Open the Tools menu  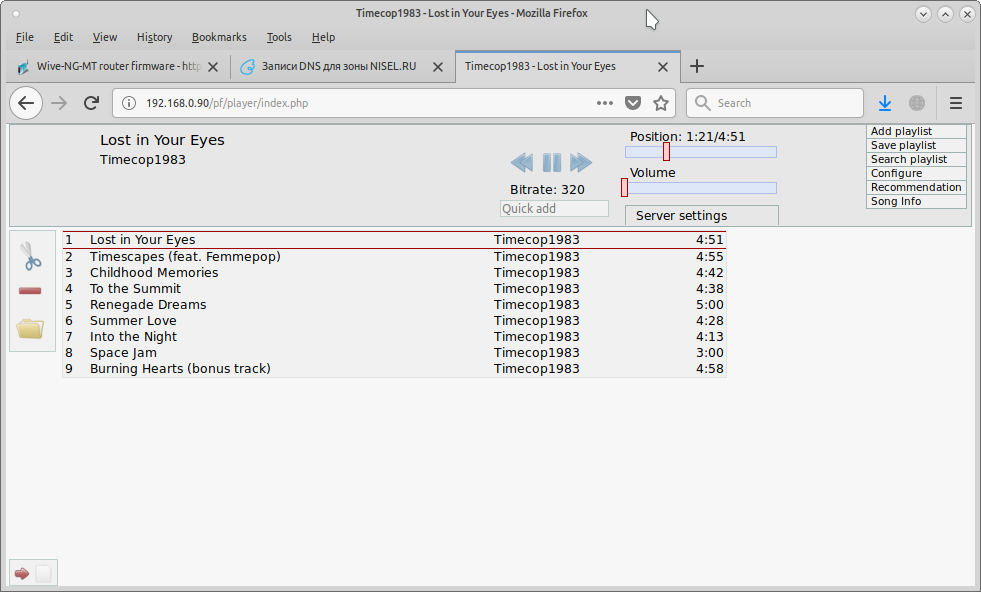[x=279, y=37]
